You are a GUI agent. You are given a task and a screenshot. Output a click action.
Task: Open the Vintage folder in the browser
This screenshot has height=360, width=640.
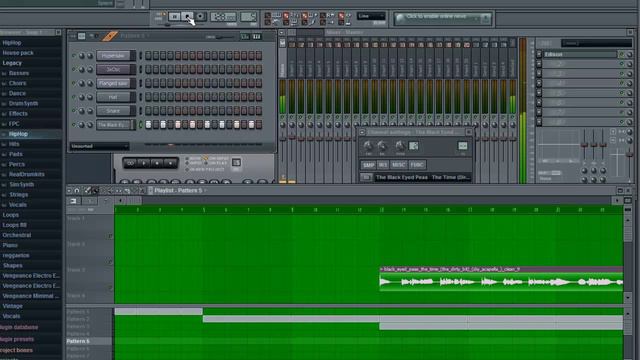13,306
